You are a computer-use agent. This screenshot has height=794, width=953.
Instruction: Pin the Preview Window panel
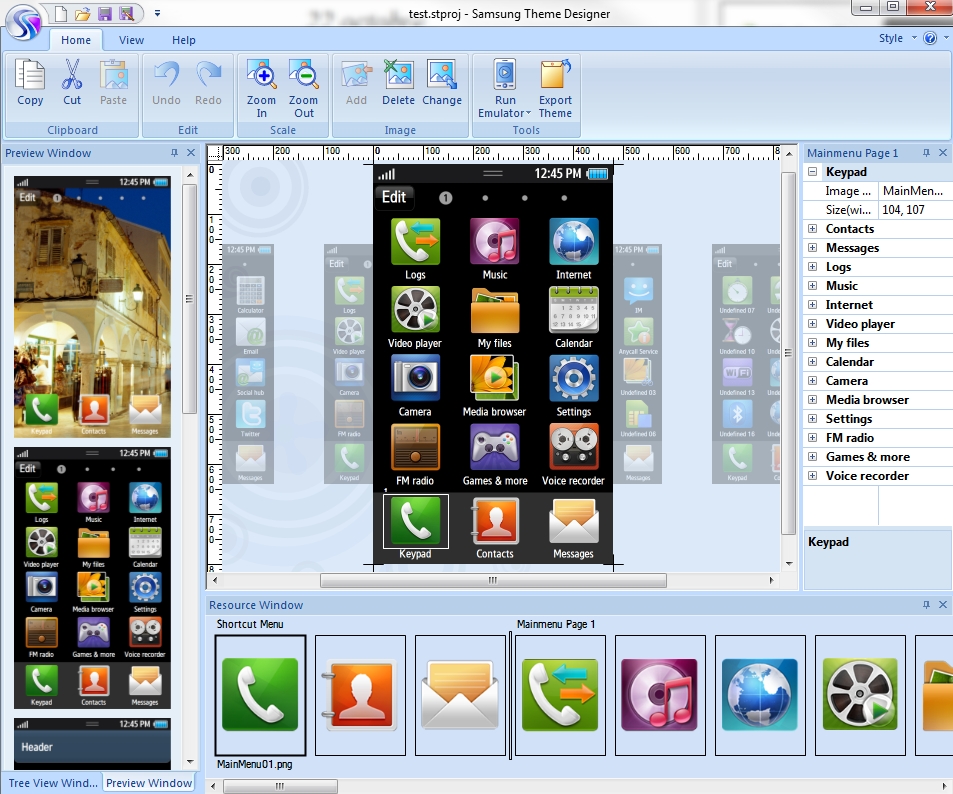pyautogui.click(x=174, y=153)
